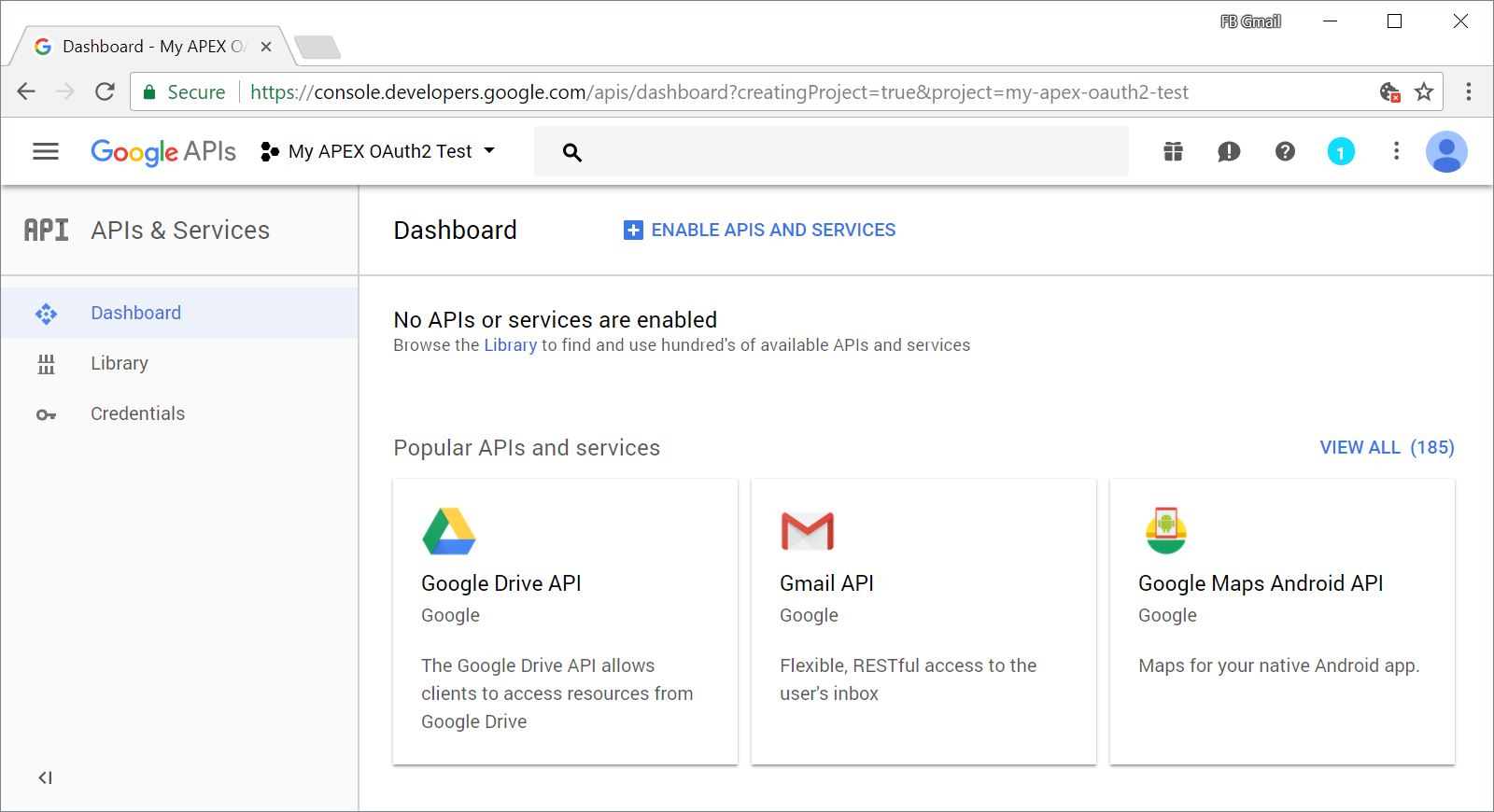Click 'Maps for your native Android app.' text
1494x812 pixels.
[1278, 665]
